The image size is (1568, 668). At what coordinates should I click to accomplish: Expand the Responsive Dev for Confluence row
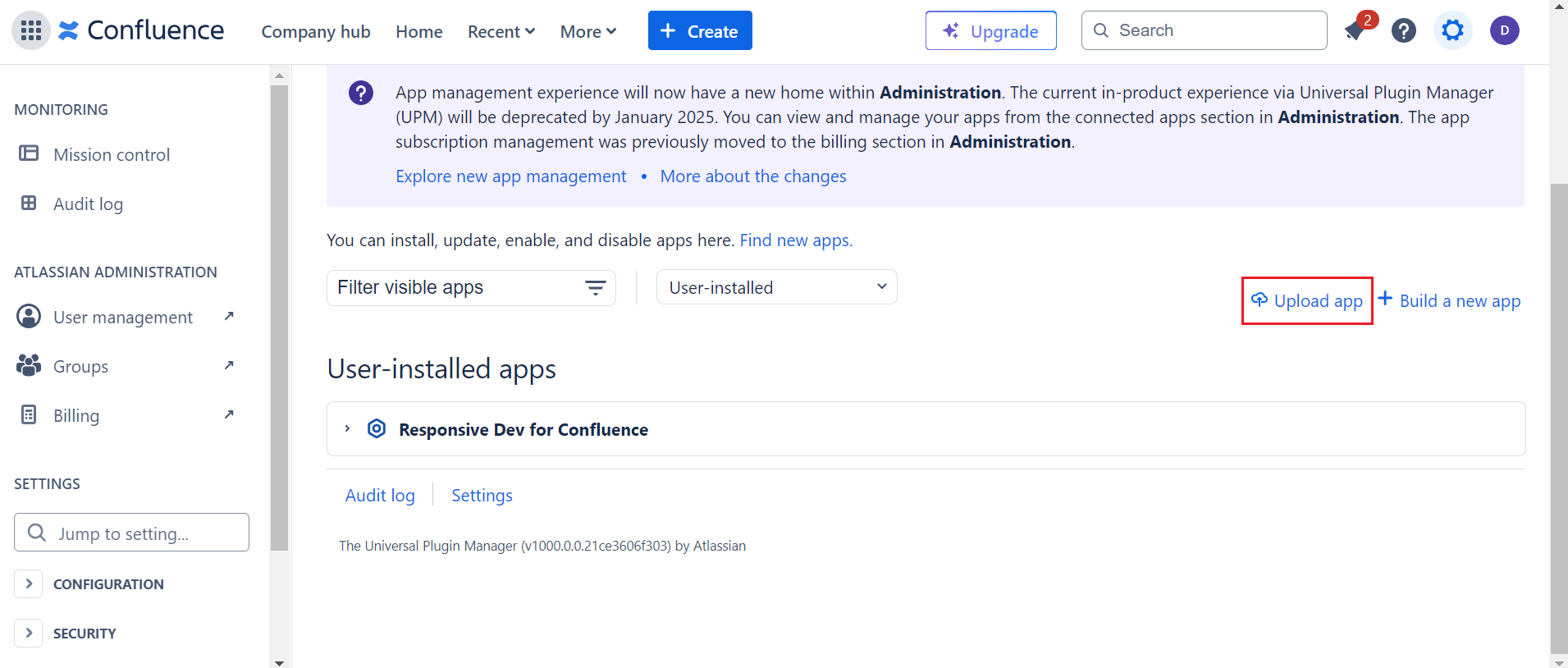point(348,428)
